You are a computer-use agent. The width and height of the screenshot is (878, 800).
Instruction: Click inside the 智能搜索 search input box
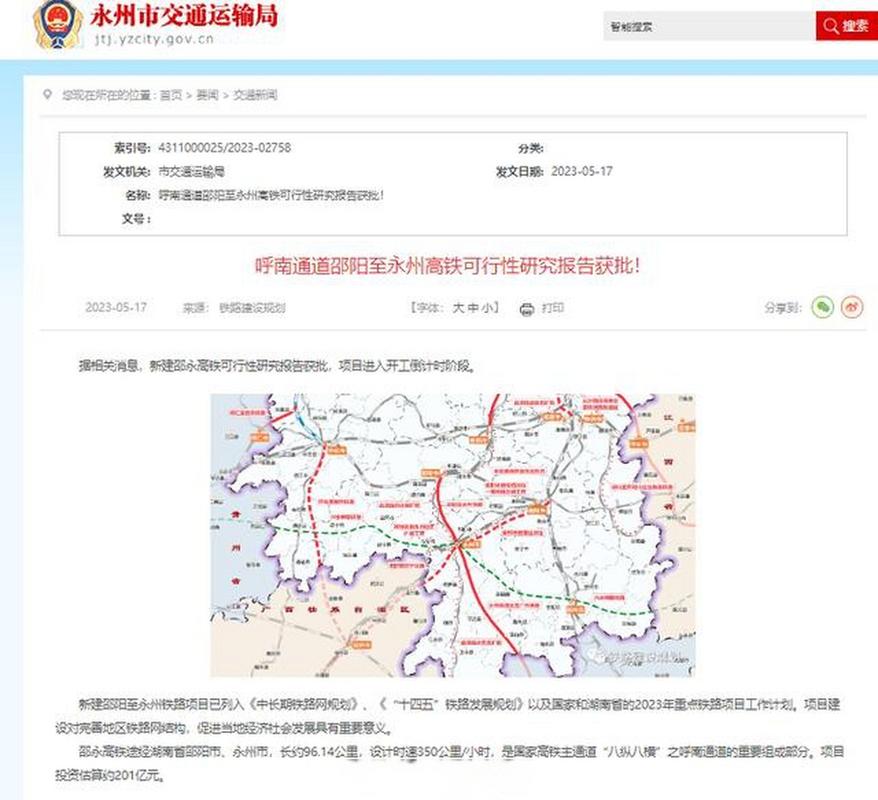[x=700, y=27]
